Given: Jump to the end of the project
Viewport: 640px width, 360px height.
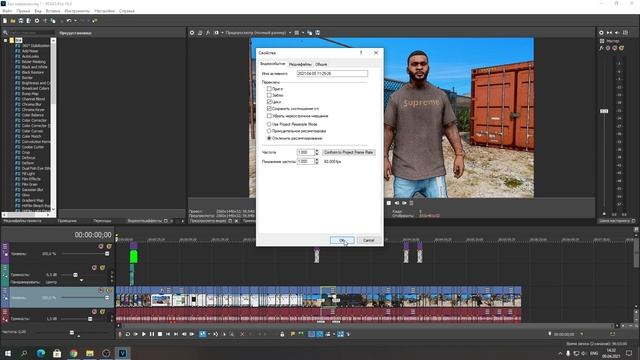Looking at the screenshot, I should 176,334.
